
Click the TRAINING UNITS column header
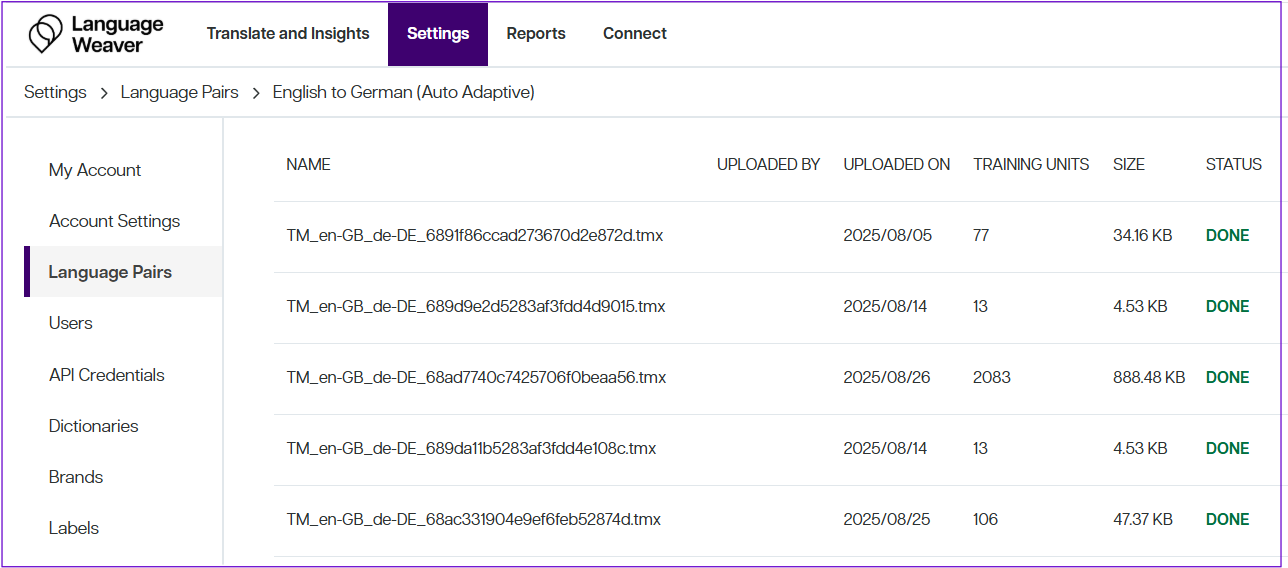point(1031,165)
